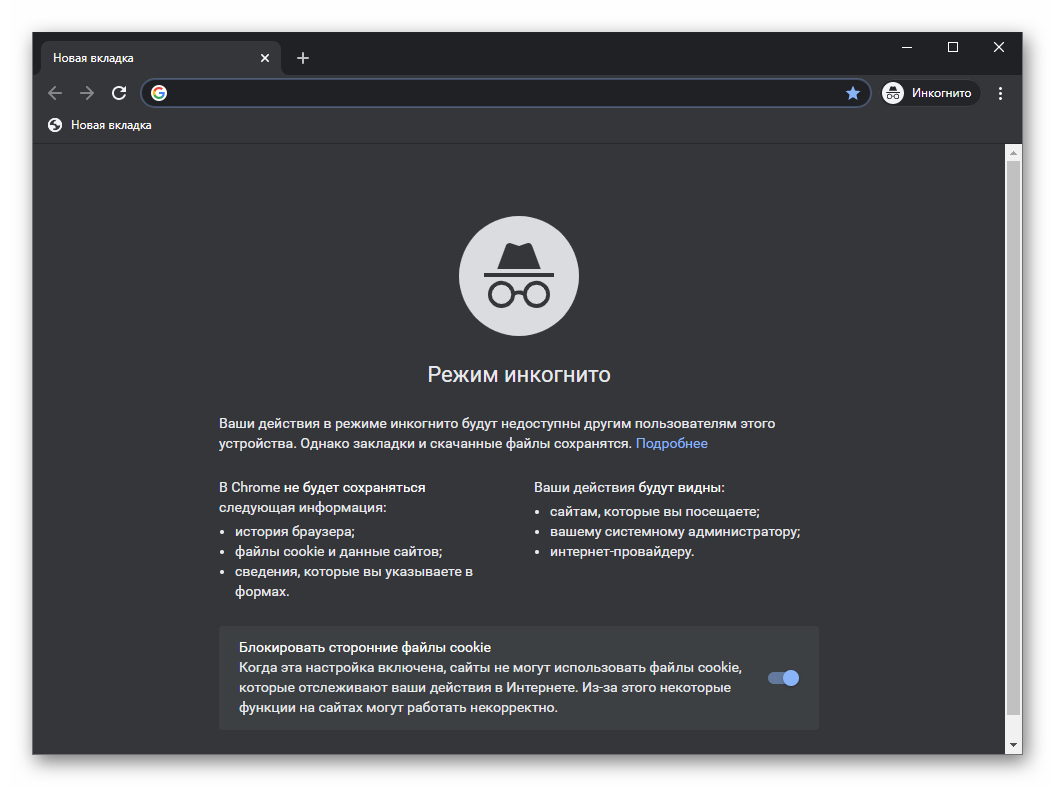Click the text сайтам, которые вы посещаете

coord(655,512)
